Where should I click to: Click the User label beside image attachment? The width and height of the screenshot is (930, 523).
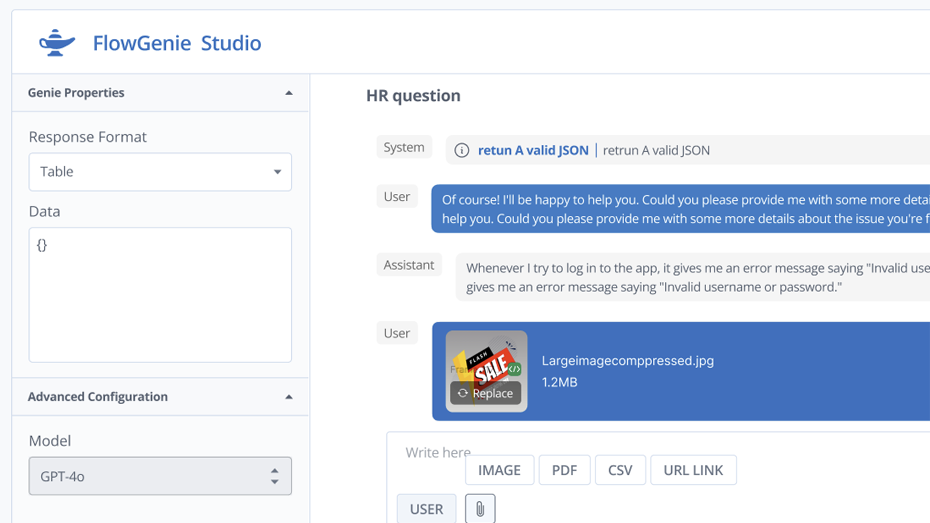tap(397, 333)
